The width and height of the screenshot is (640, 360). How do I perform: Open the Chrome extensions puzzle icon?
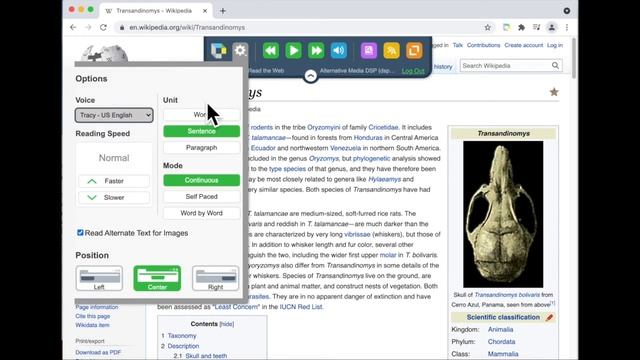coord(521,27)
